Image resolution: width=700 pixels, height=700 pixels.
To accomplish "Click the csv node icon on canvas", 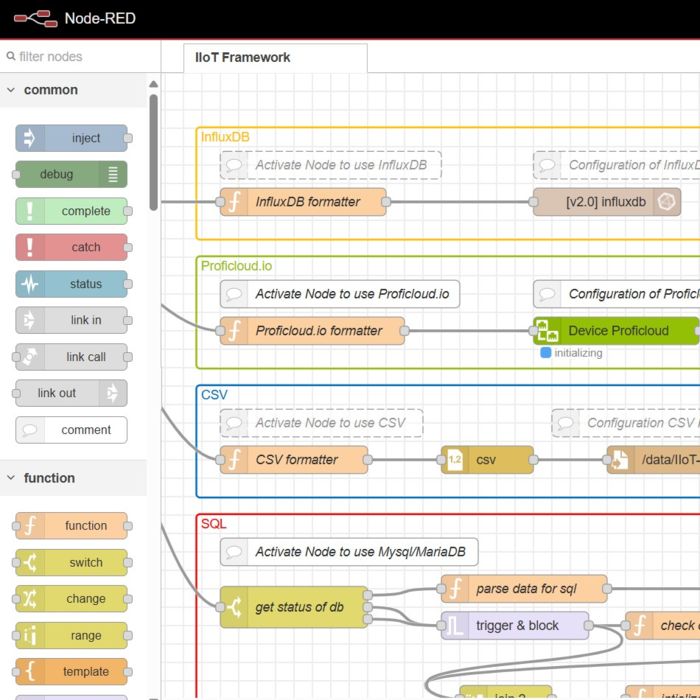I will pos(455,460).
